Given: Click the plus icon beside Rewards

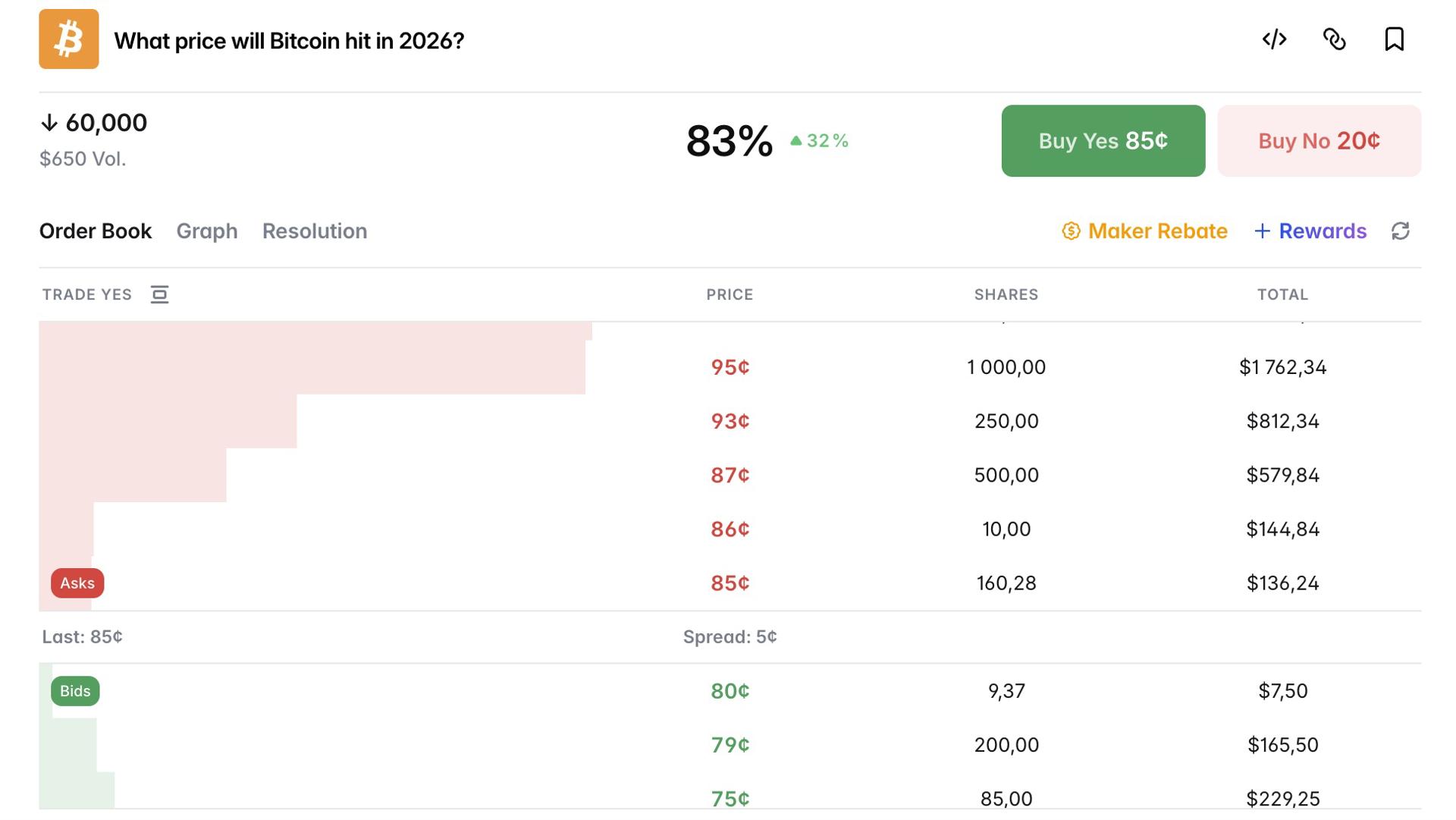Looking at the screenshot, I should 1262,231.
